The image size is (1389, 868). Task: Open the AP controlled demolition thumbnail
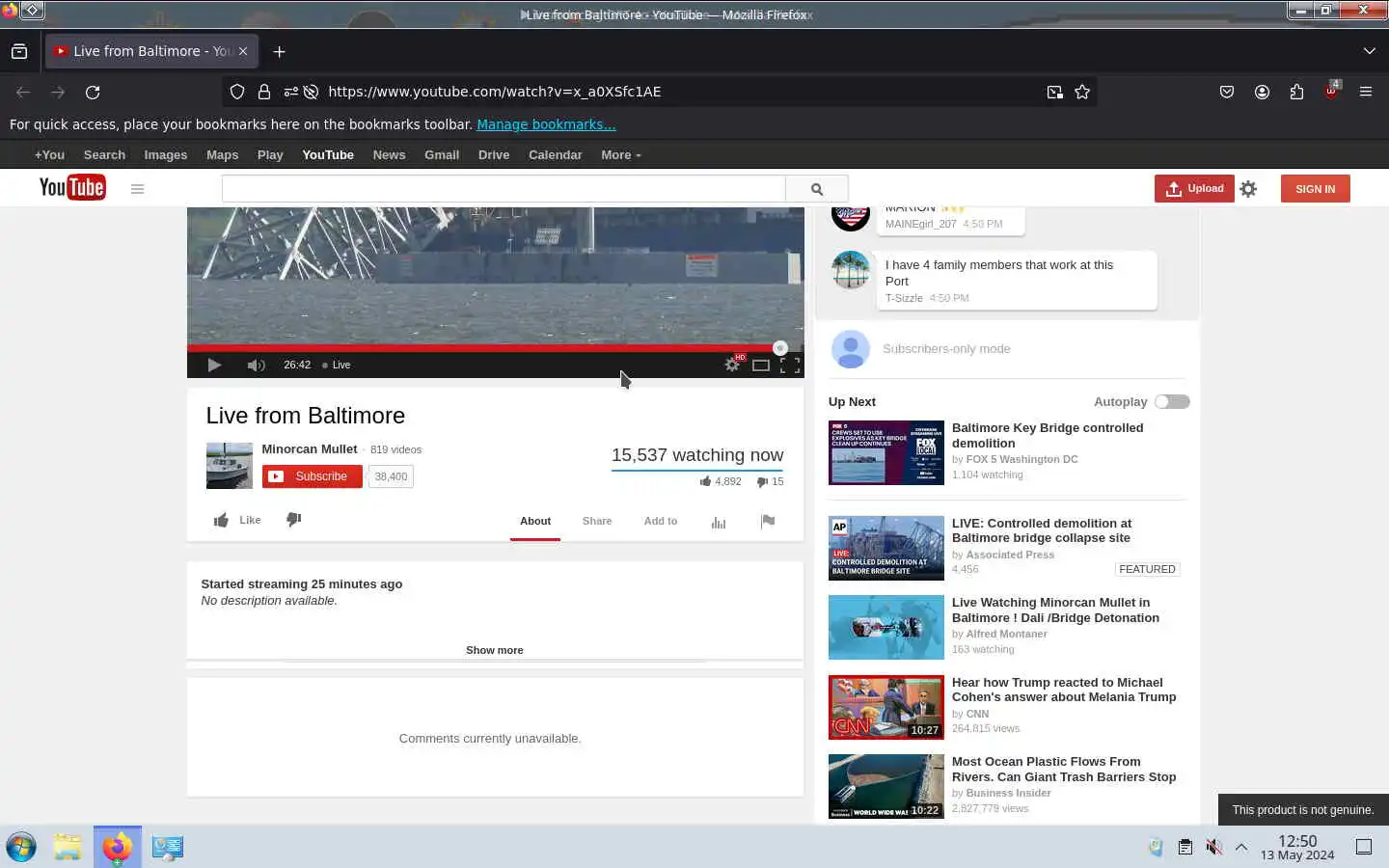coord(886,548)
